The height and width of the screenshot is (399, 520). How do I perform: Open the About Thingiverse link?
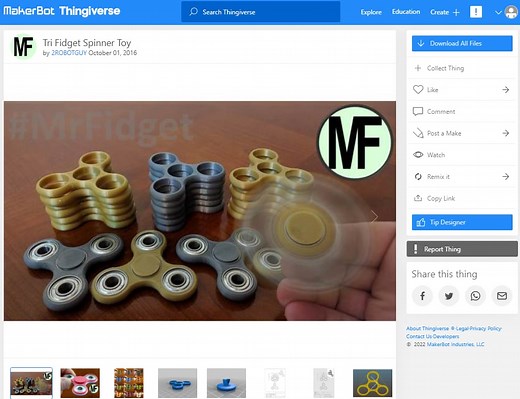[428, 328]
